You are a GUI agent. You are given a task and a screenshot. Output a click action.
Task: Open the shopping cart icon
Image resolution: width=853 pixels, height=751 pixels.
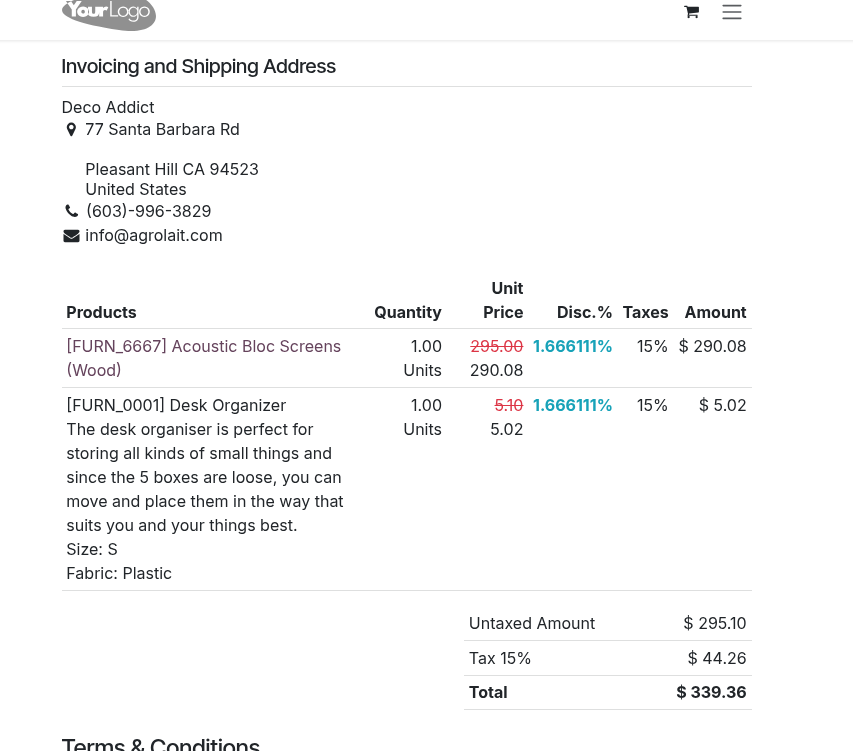pos(691,12)
